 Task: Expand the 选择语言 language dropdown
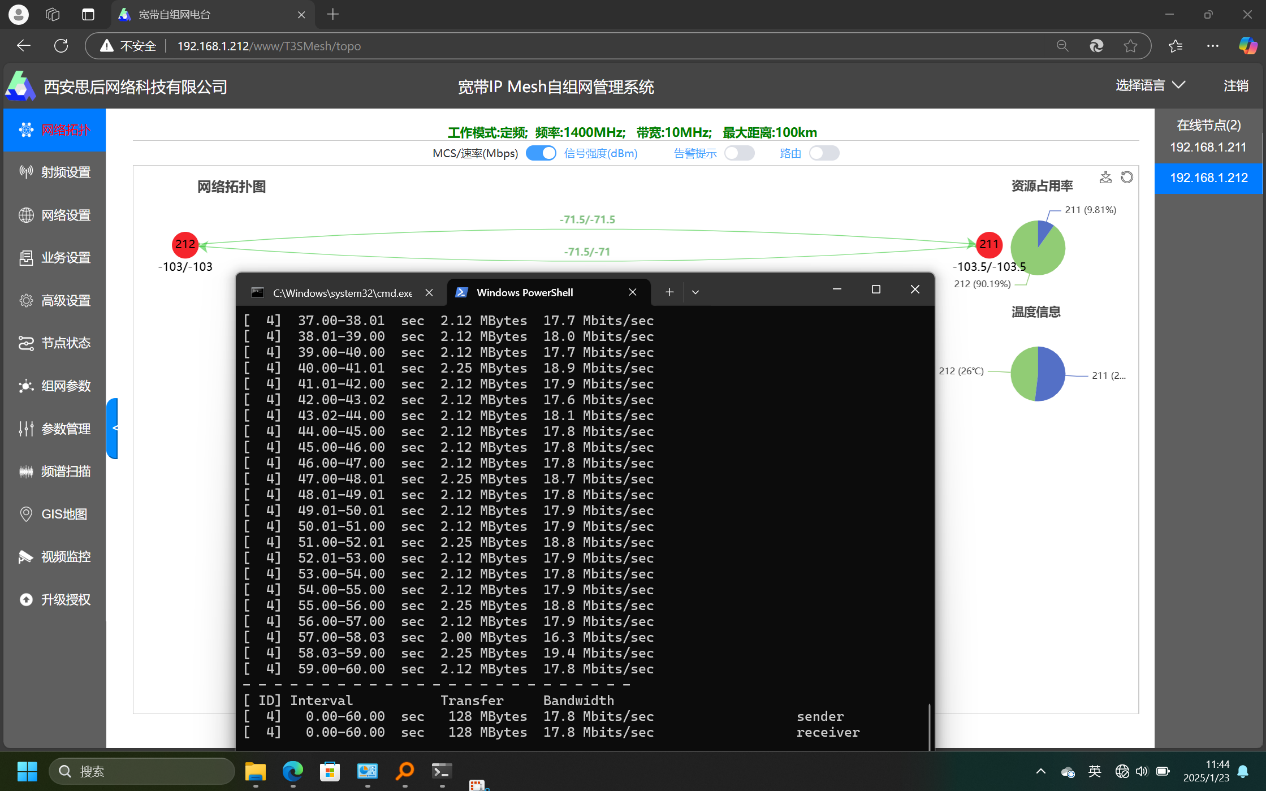[x=1150, y=86]
